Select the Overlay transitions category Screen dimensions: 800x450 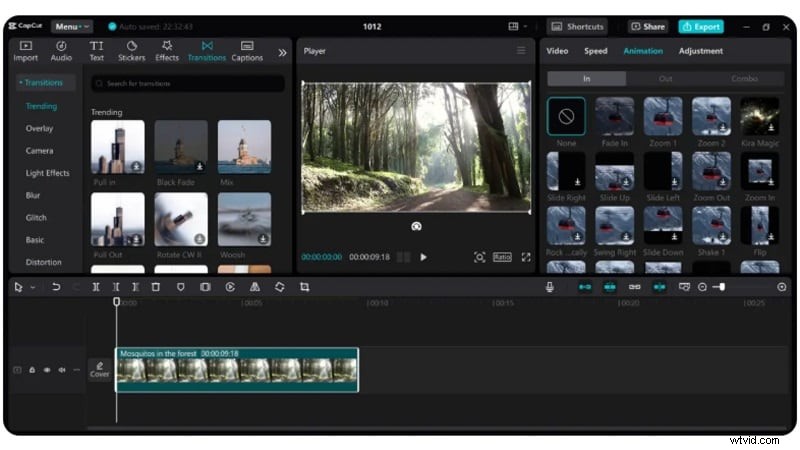coord(39,129)
